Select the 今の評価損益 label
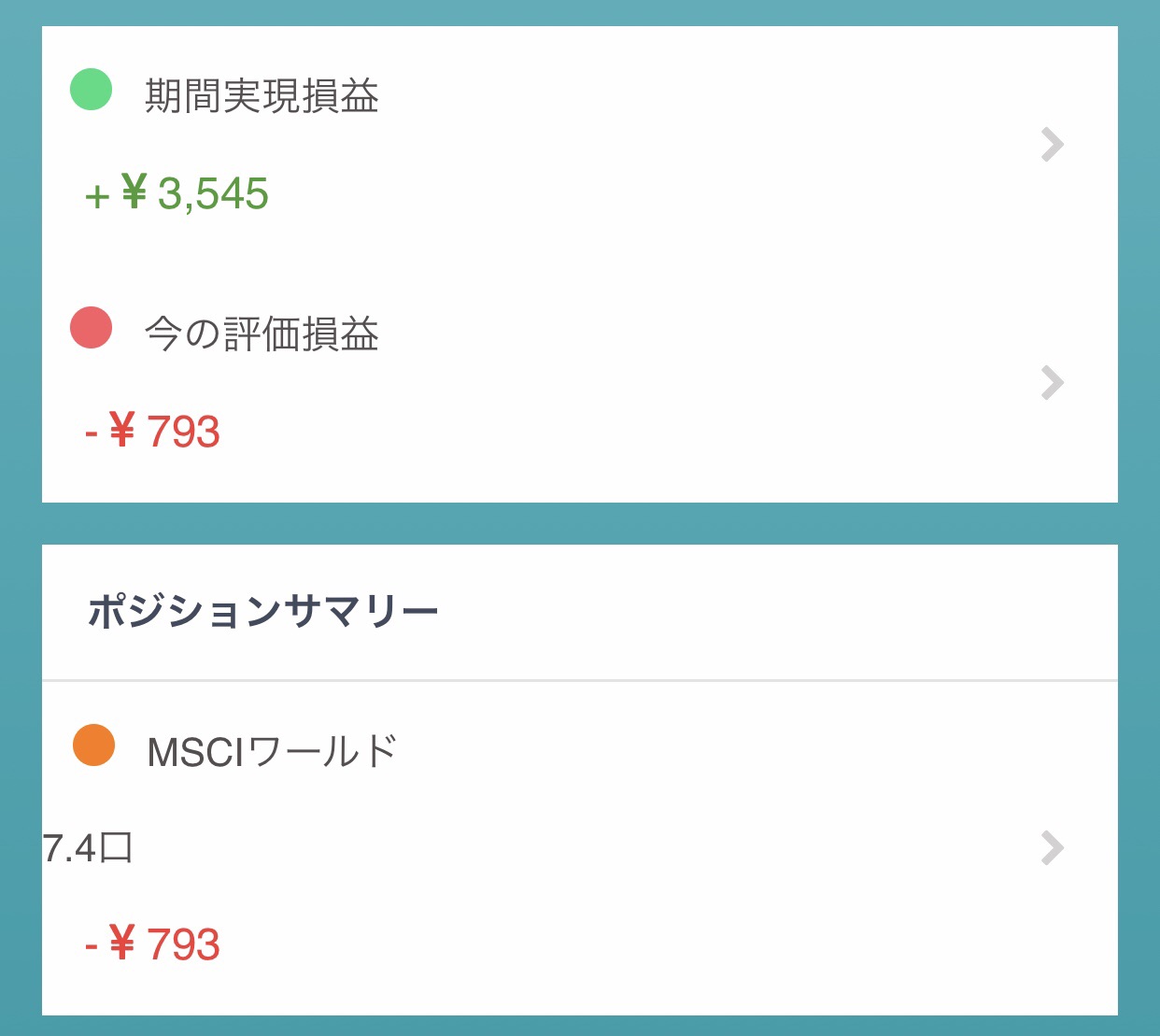This screenshot has height=1036, width=1160. [262, 334]
